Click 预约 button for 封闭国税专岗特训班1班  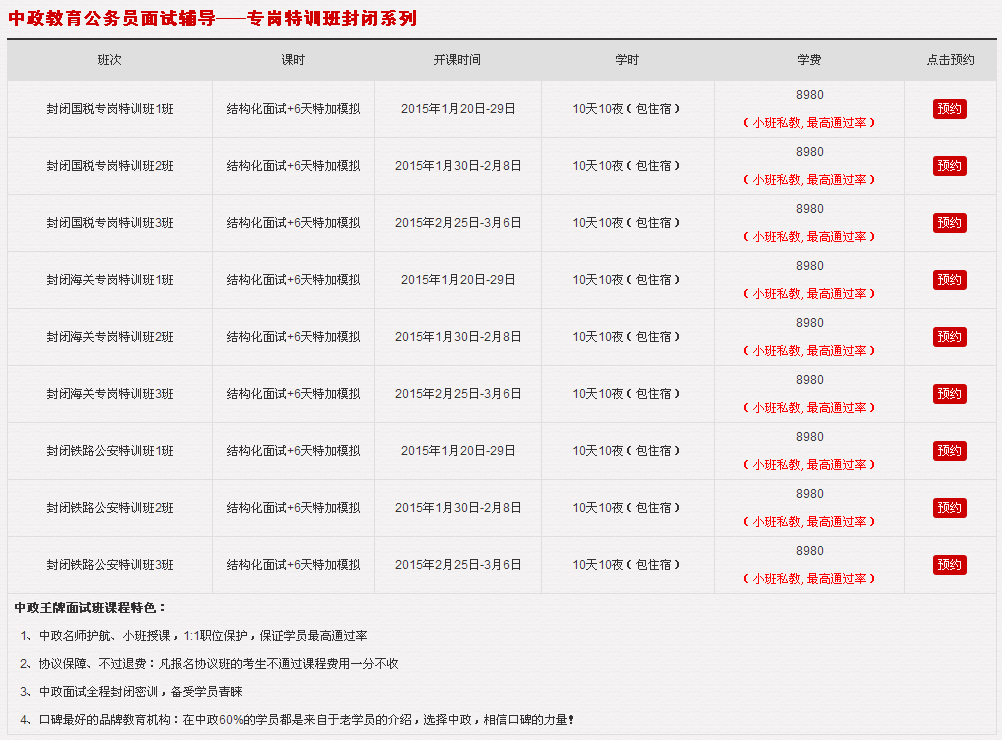pos(949,109)
